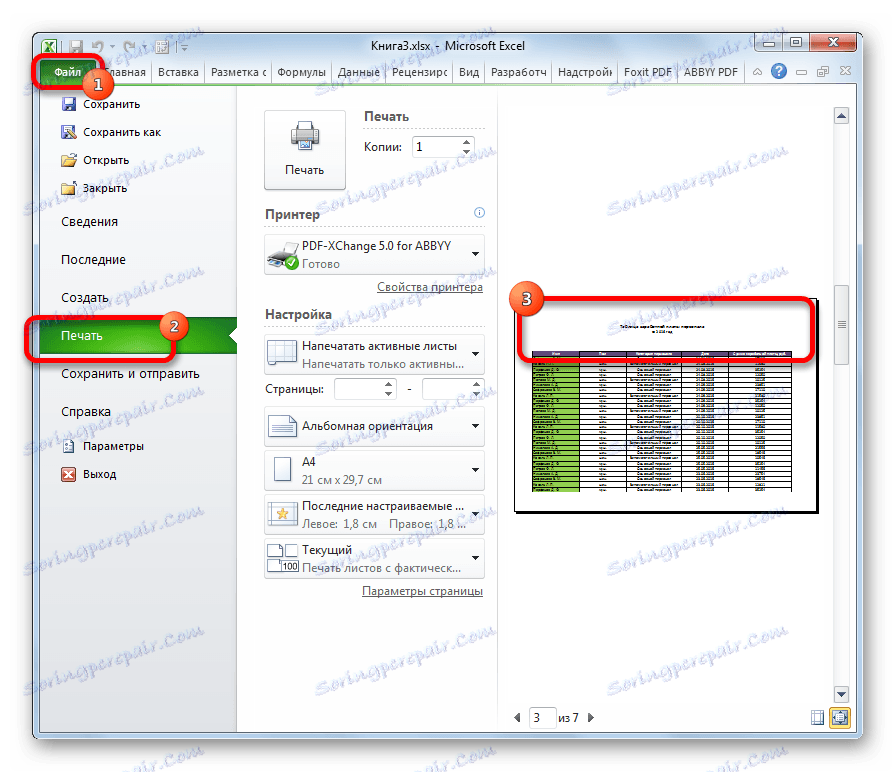Image resolution: width=896 pixels, height=772 pixels.
Task: Toggle the Zoom to Page preview button
Action: coord(841,718)
